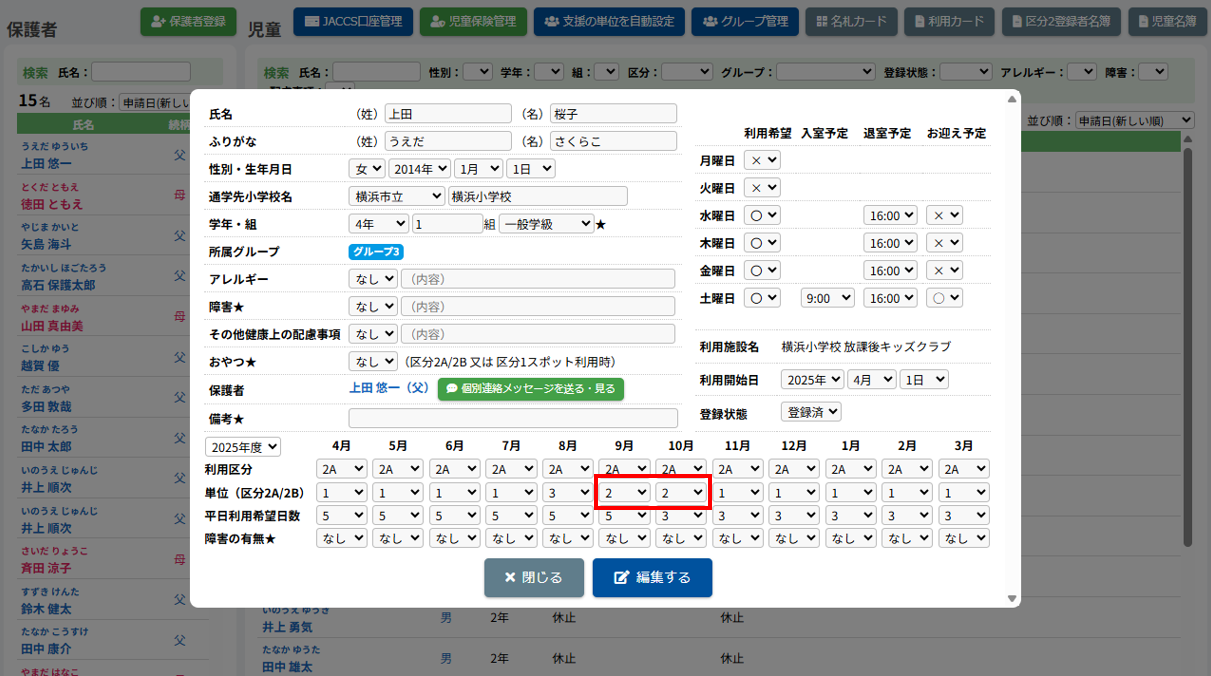The width and height of the screenshot is (1211, 676).
Task: Click the 編集する button
Action: click(x=652, y=578)
